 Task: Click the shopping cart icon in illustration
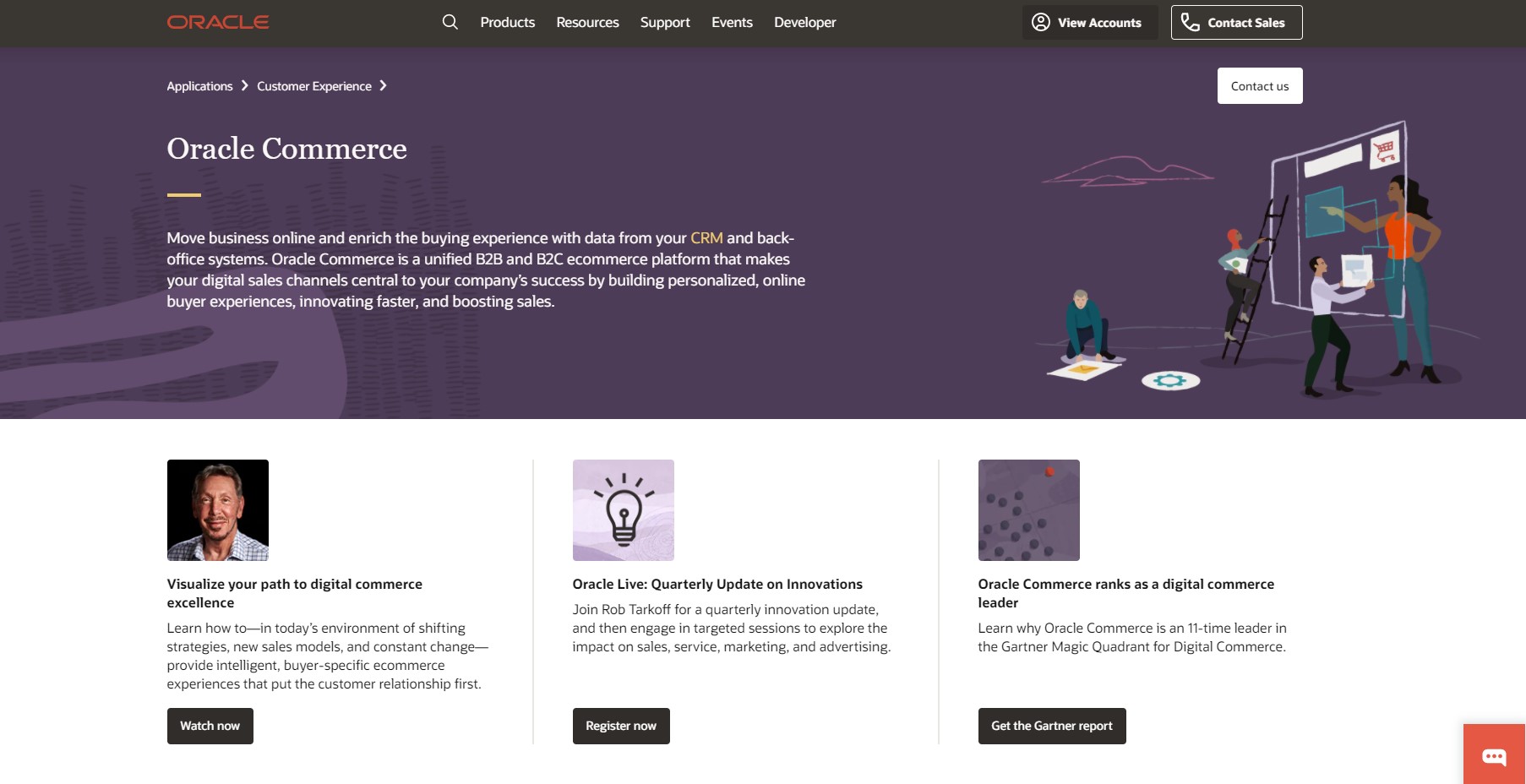tap(1385, 150)
